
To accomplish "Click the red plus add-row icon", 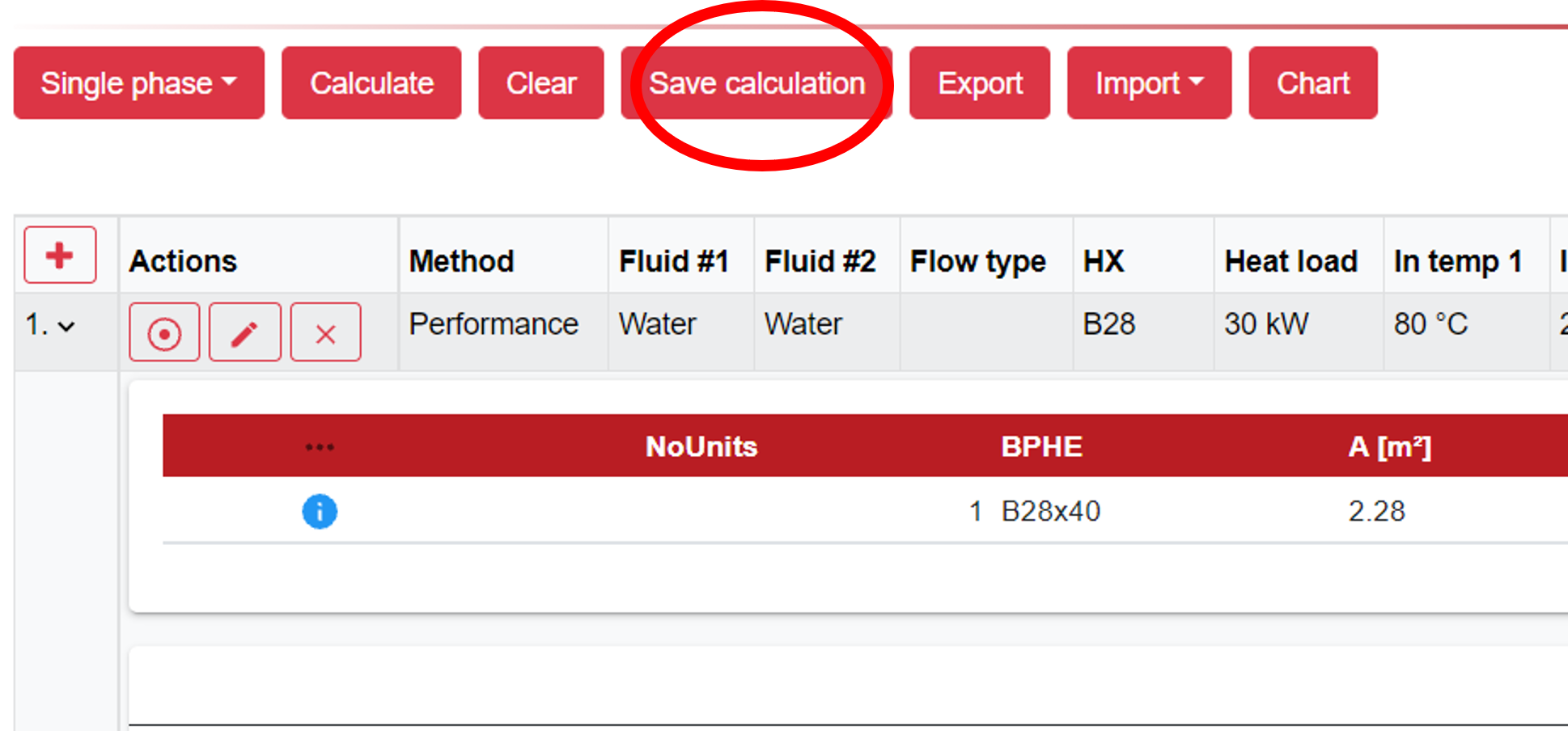I will [60, 256].
